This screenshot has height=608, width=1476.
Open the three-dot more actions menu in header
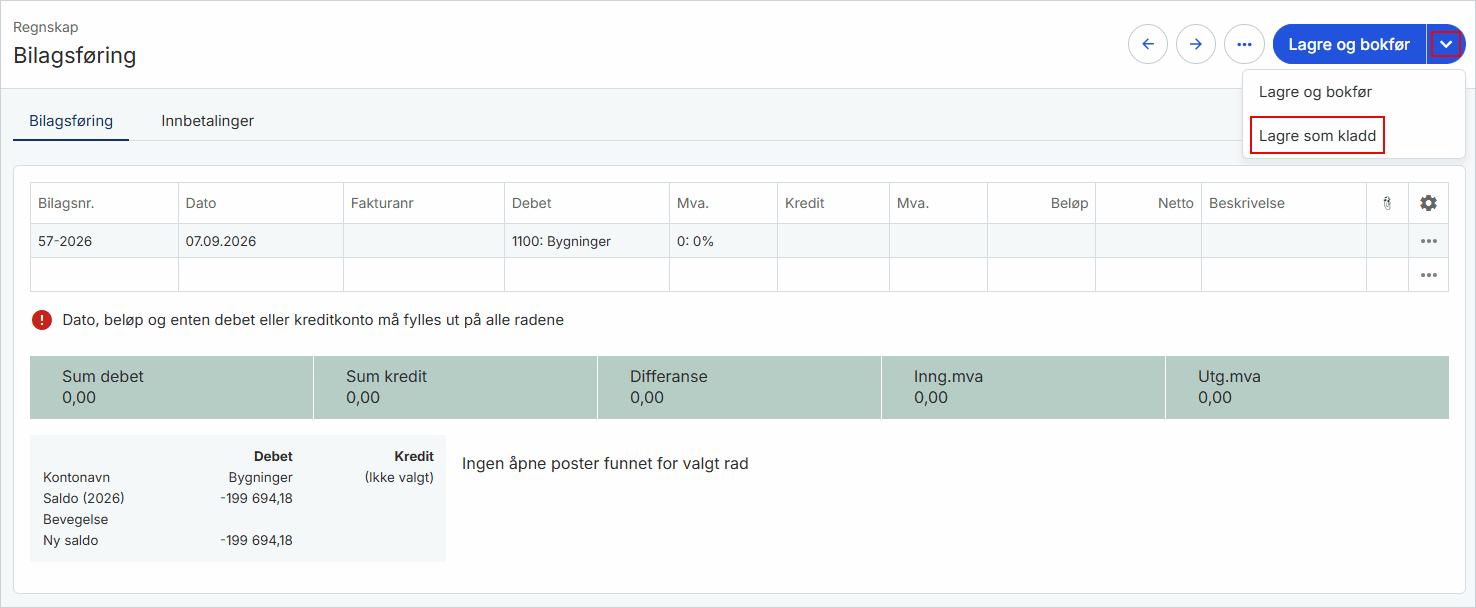(x=1244, y=44)
